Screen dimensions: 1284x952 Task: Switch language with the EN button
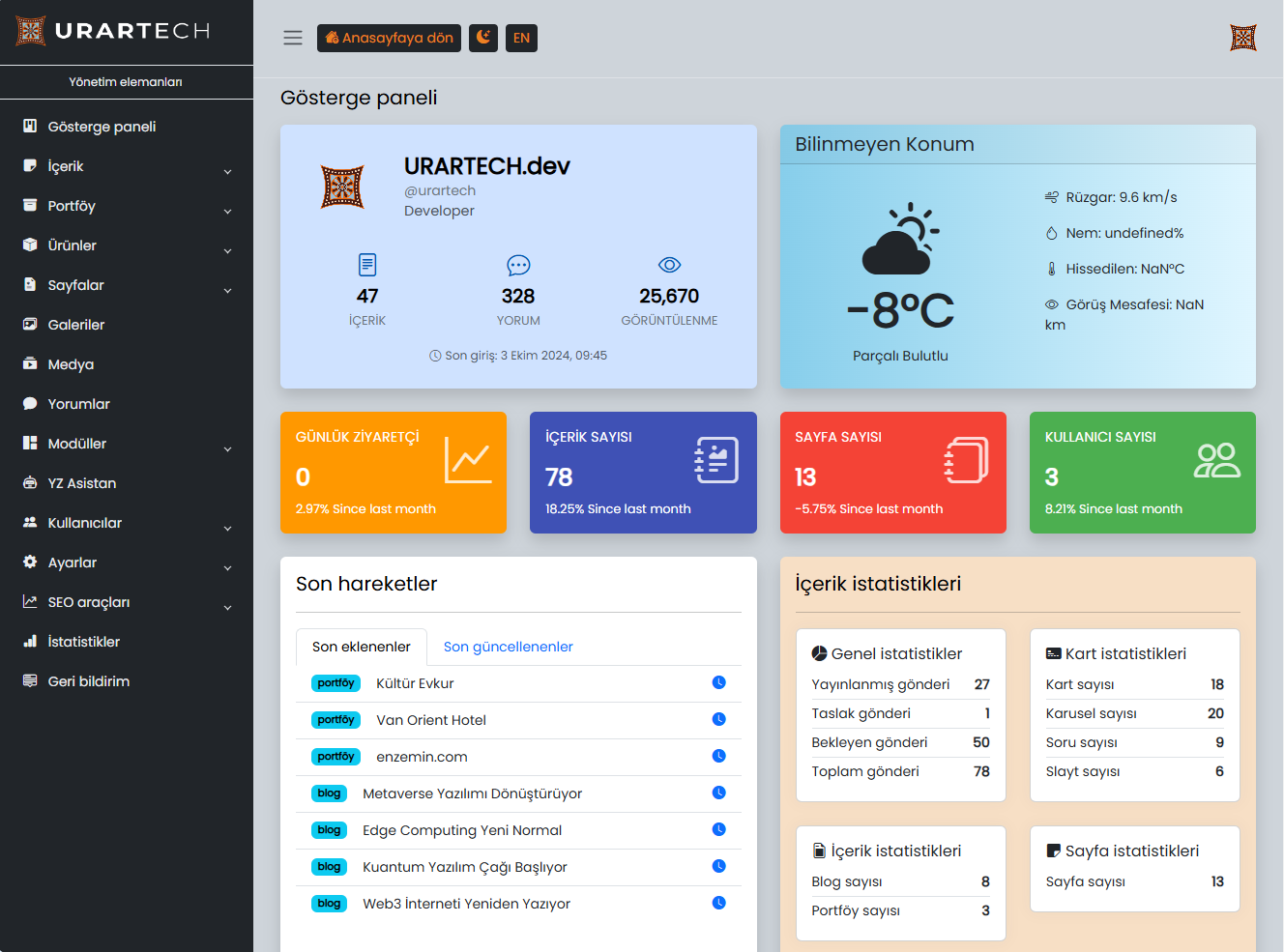point(521,38)
